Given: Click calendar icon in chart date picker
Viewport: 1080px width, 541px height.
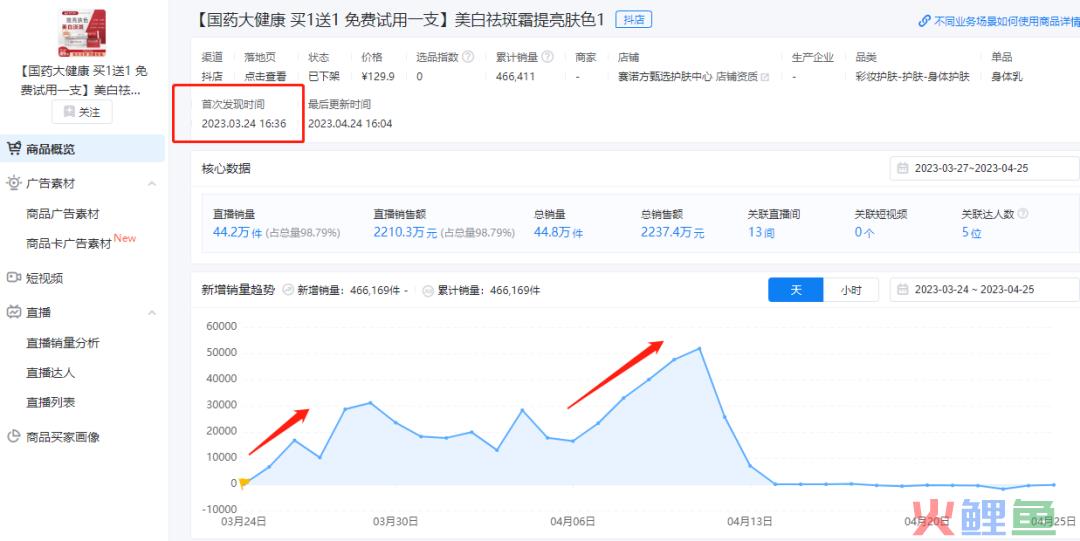Looking at the screenshot, I should tap(902, 290).
